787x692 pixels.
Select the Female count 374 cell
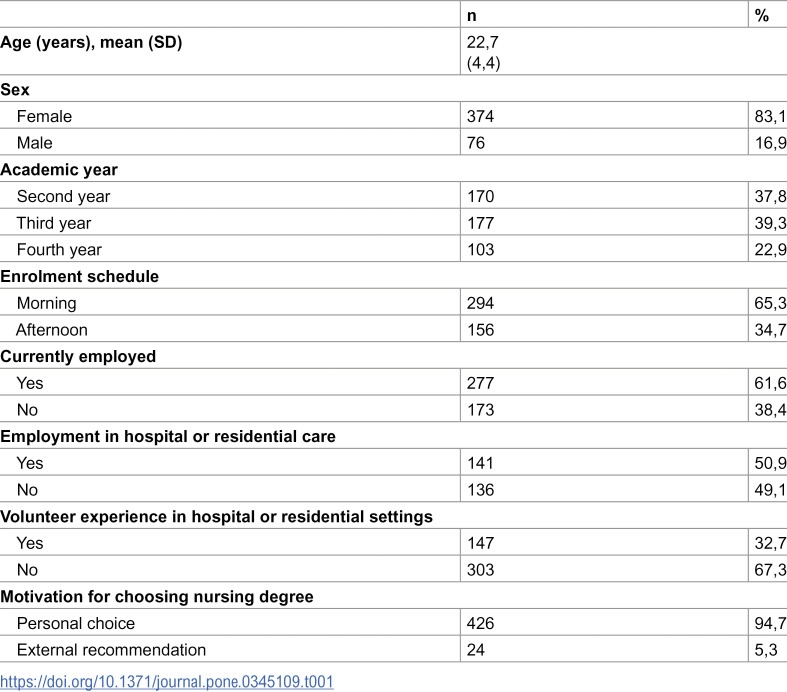pos(604,116)
